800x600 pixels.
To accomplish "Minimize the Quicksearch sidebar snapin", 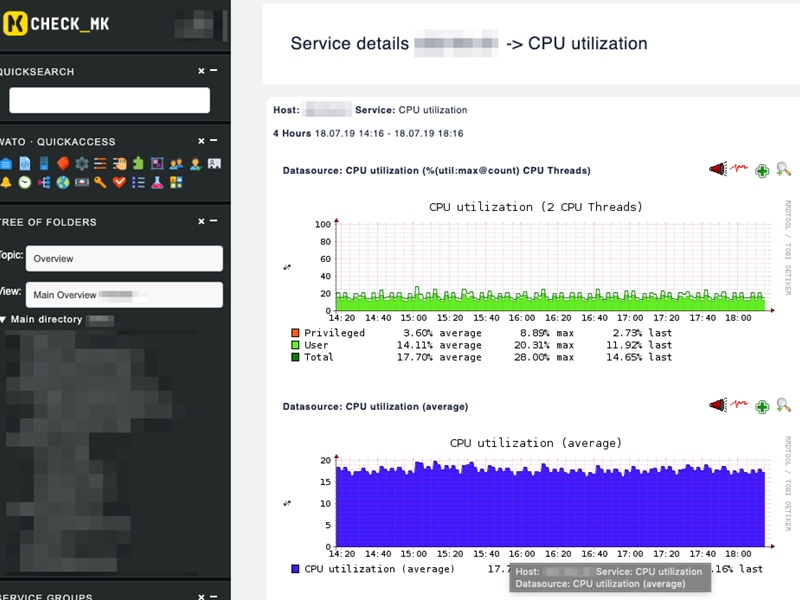I will click(214, 71).
